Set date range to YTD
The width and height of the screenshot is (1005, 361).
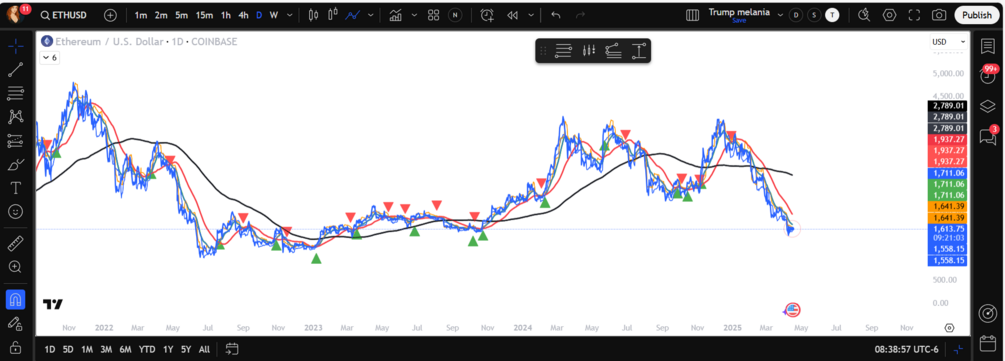pyautogui.click(x=147, y=349)
